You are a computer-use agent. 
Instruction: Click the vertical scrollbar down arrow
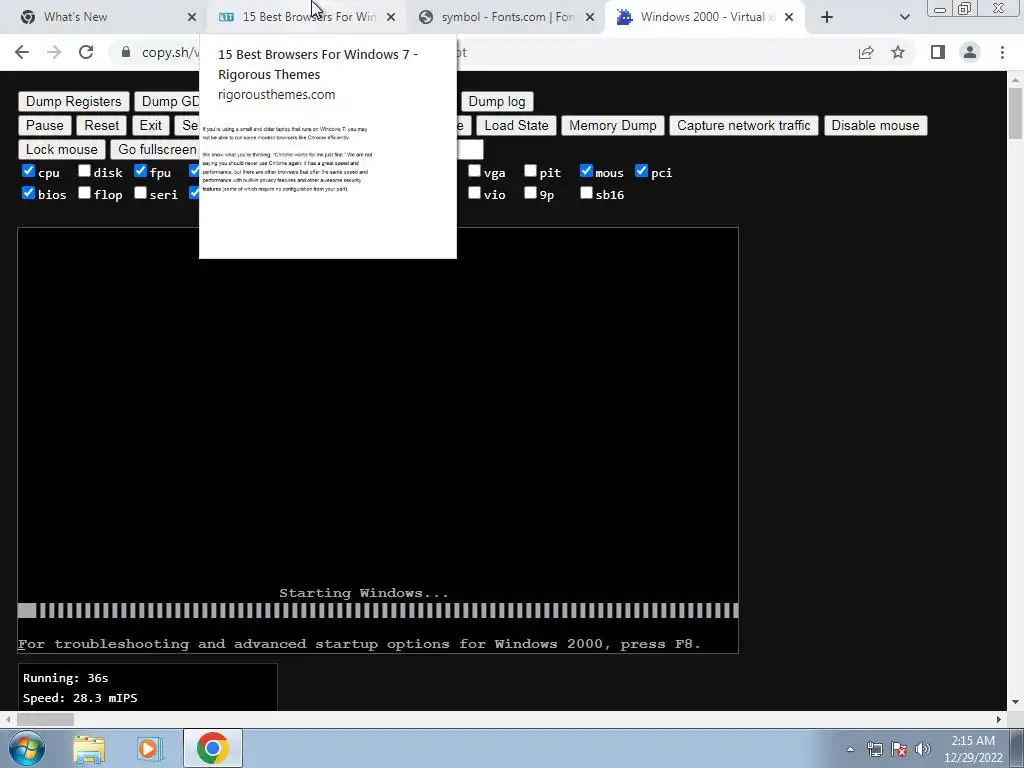click(1016, 702)
